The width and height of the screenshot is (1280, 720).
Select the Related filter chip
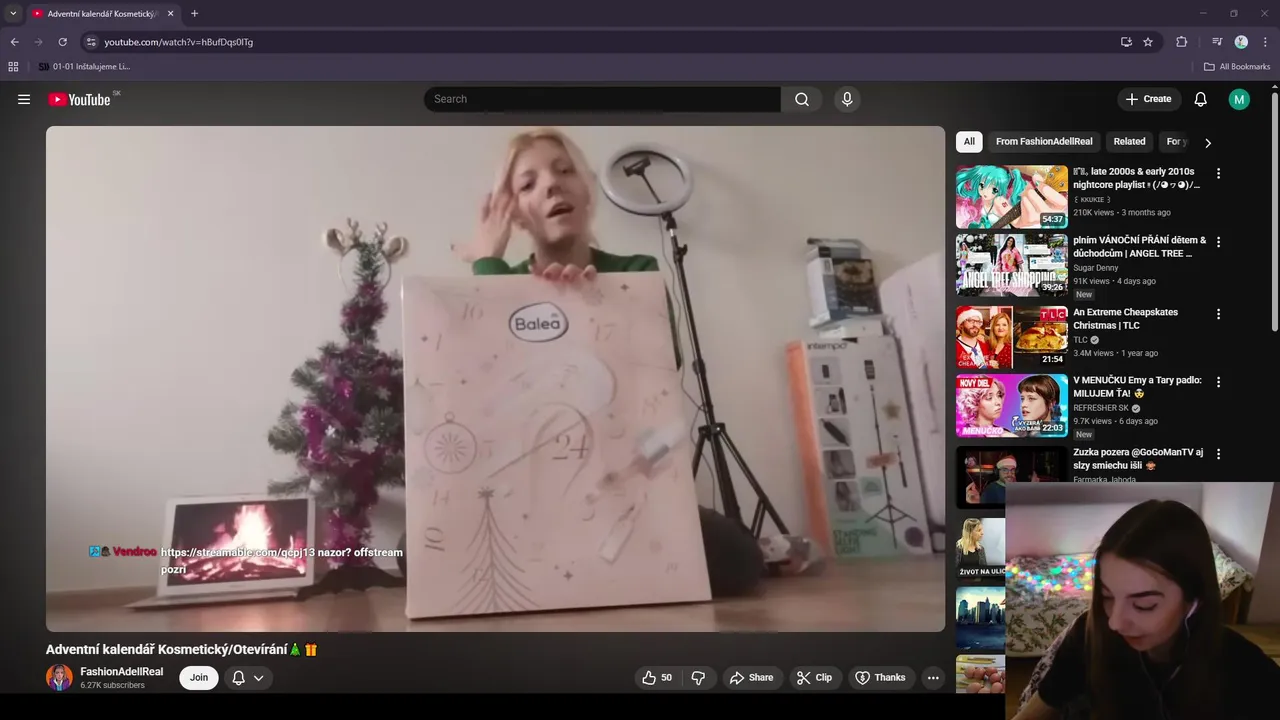(x=1129, y=142)
